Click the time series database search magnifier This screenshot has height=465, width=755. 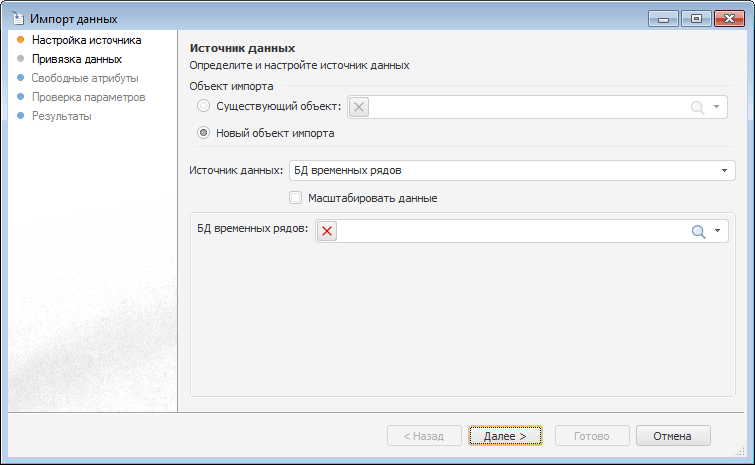(x=699, y=231)
